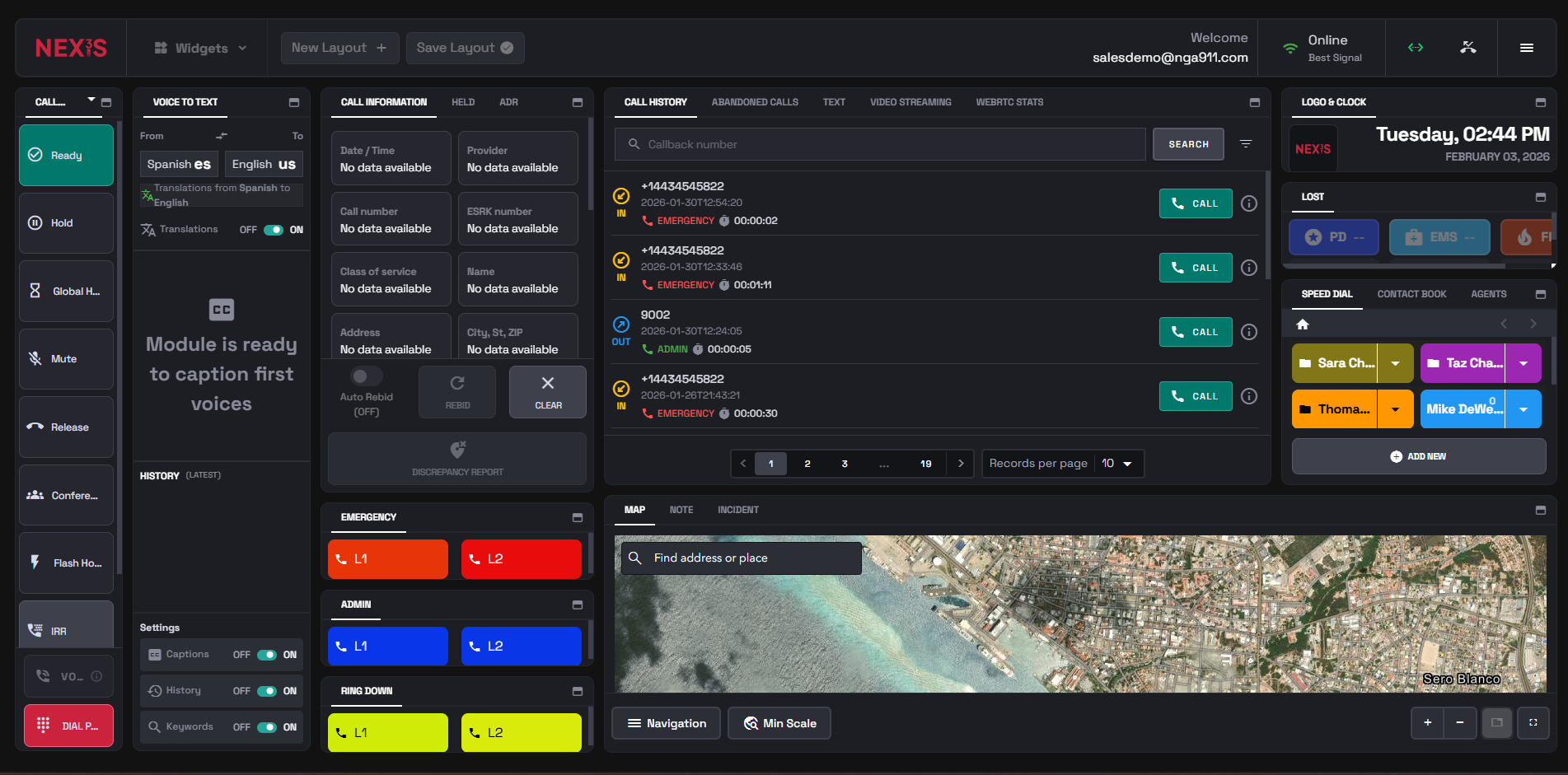Click Add New speed dial button
The image size is (1568, 775).
pyautogui.click(x=1418, y=456)
